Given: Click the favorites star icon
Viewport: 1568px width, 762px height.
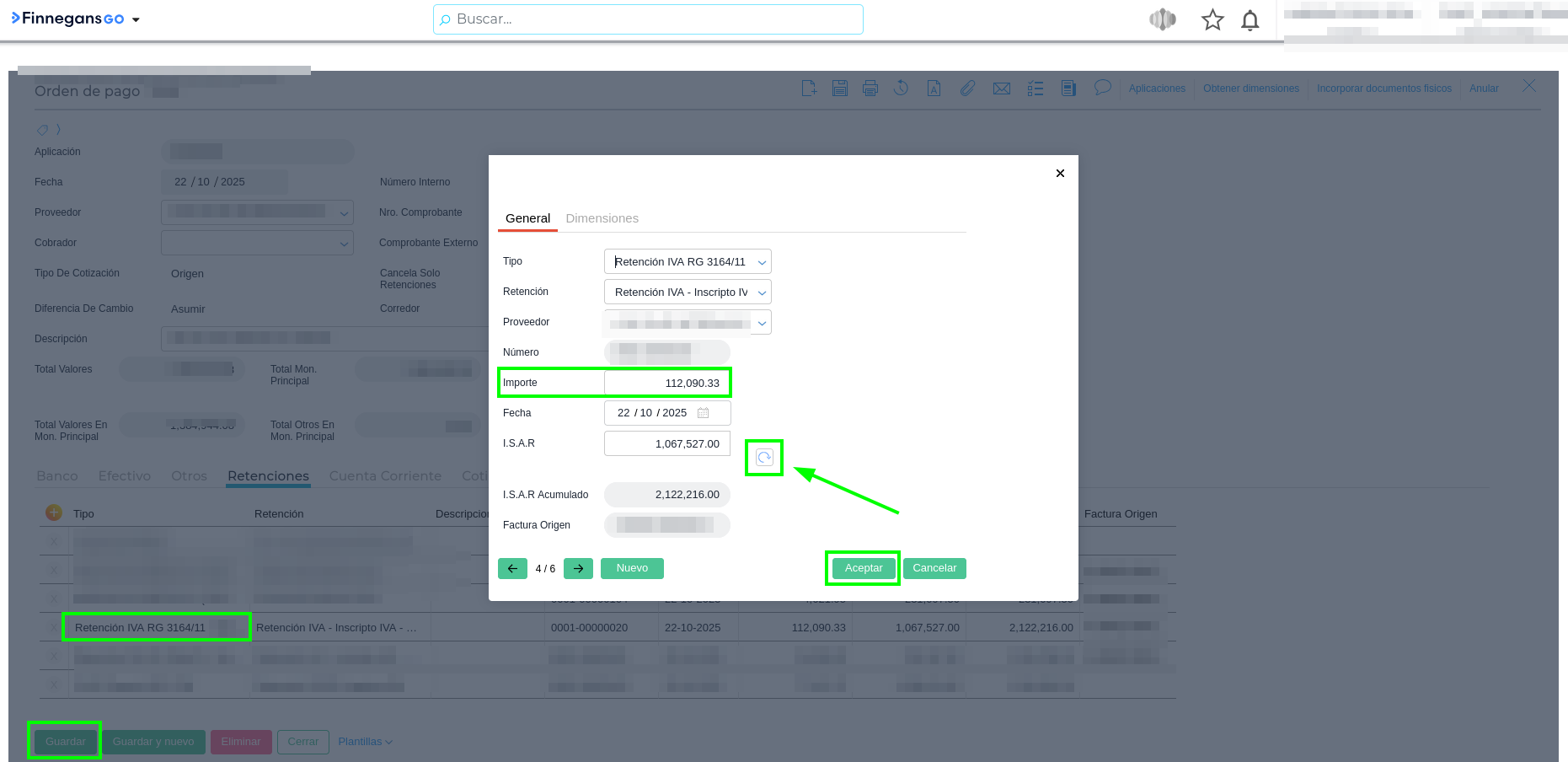Looking at the screenshot, I should pyautogui.click(x=1212, y=20).
